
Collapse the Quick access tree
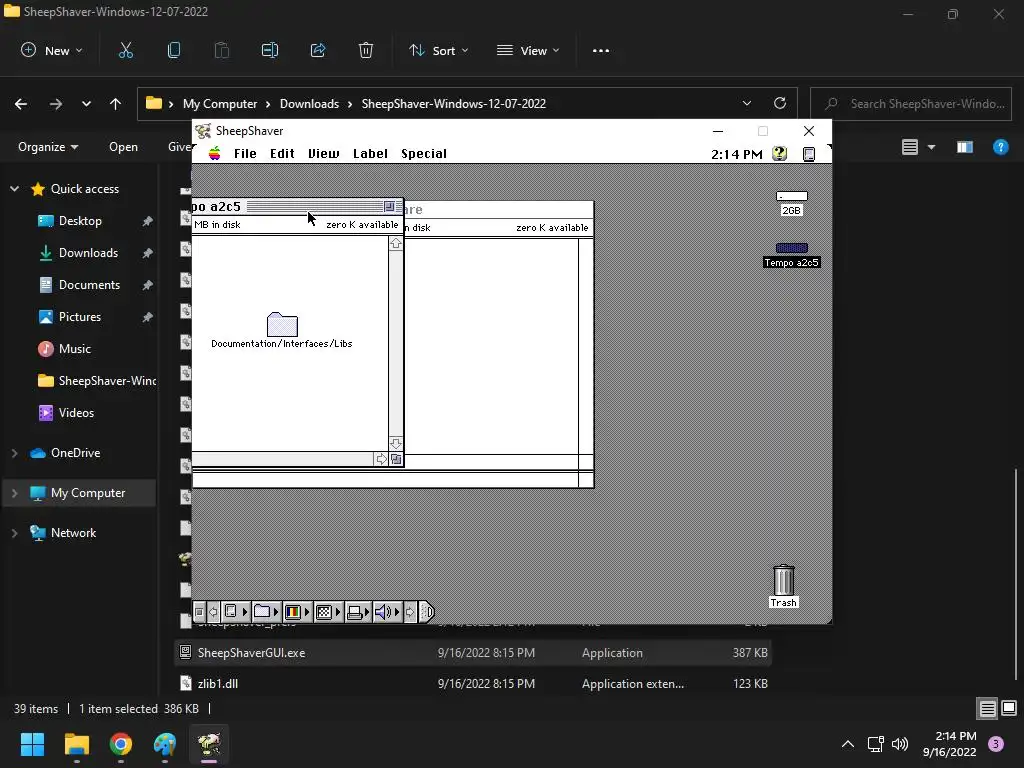pos(14,189)
